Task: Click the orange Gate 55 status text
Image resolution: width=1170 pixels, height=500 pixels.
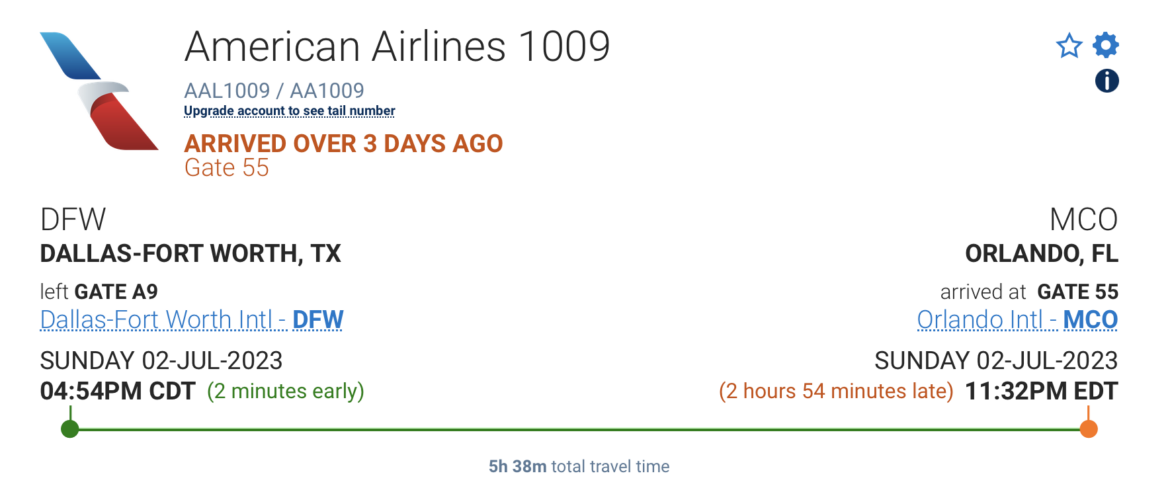Action: (x=227, y=168)
